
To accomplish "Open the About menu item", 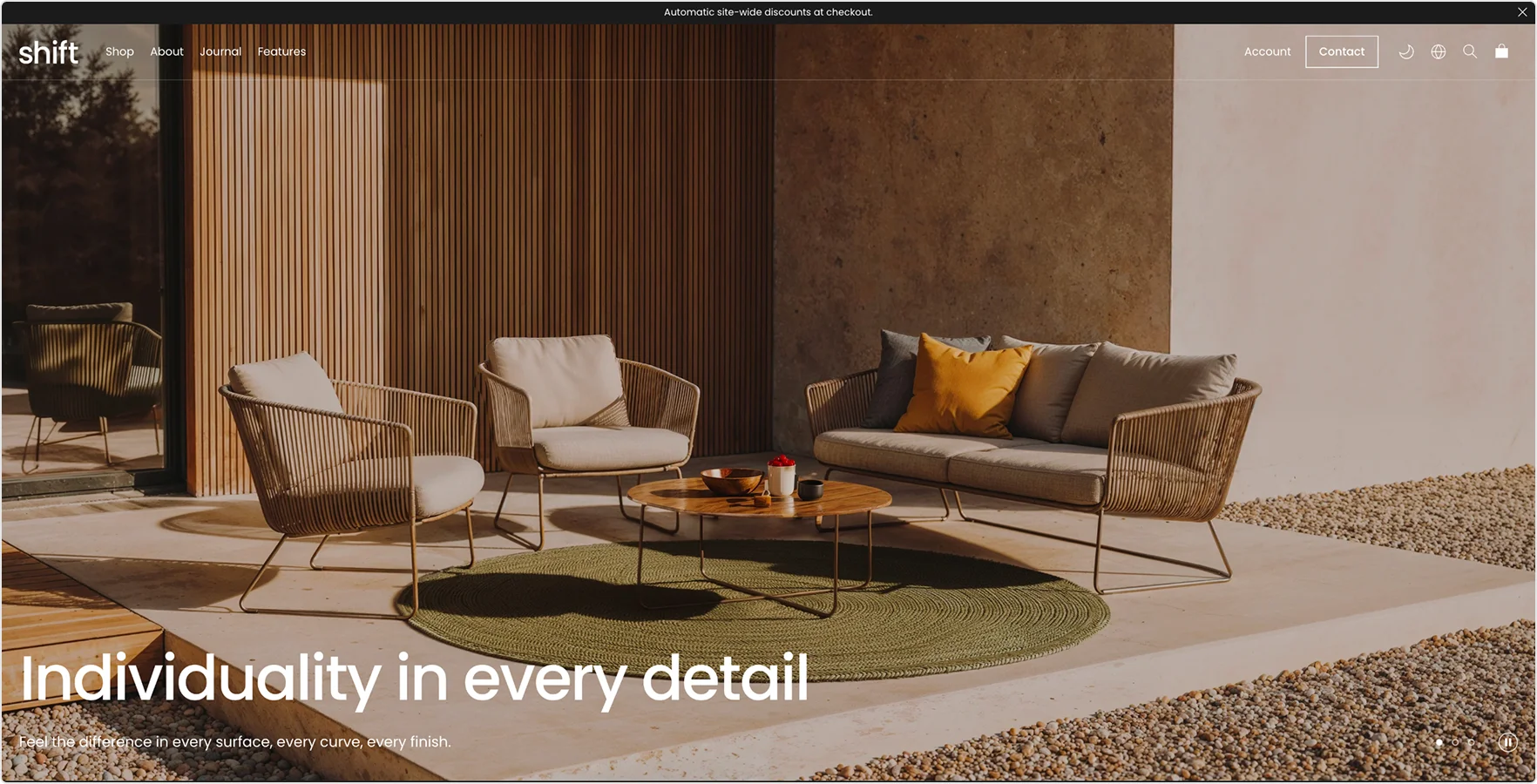I will 166,51.
